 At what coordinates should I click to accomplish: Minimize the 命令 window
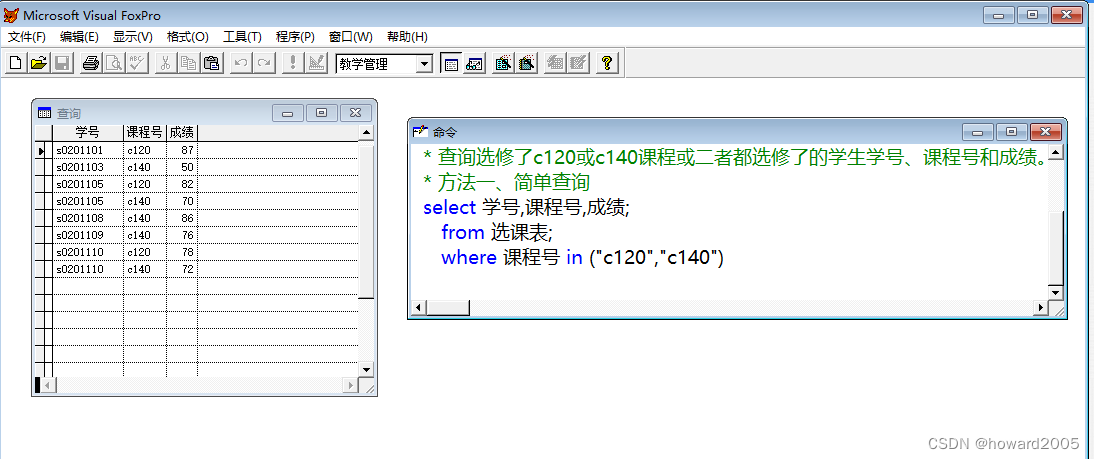coord(978,131)
